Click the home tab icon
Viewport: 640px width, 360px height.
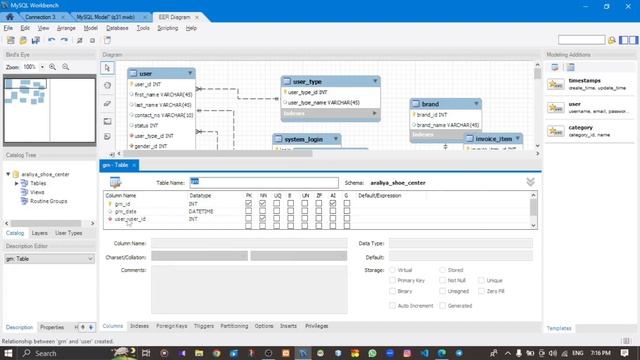click(x=10, y=17)
